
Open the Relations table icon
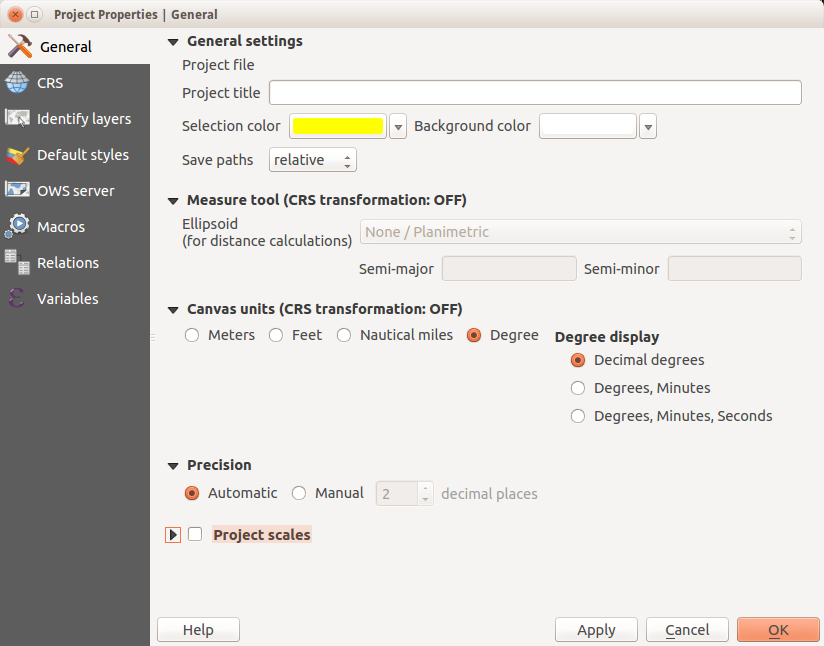17,263
